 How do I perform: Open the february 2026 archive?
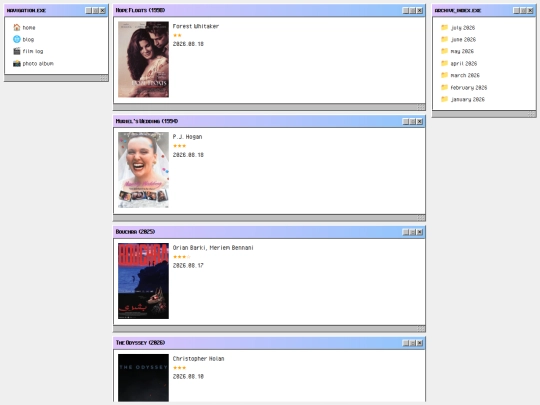point(469,87)
